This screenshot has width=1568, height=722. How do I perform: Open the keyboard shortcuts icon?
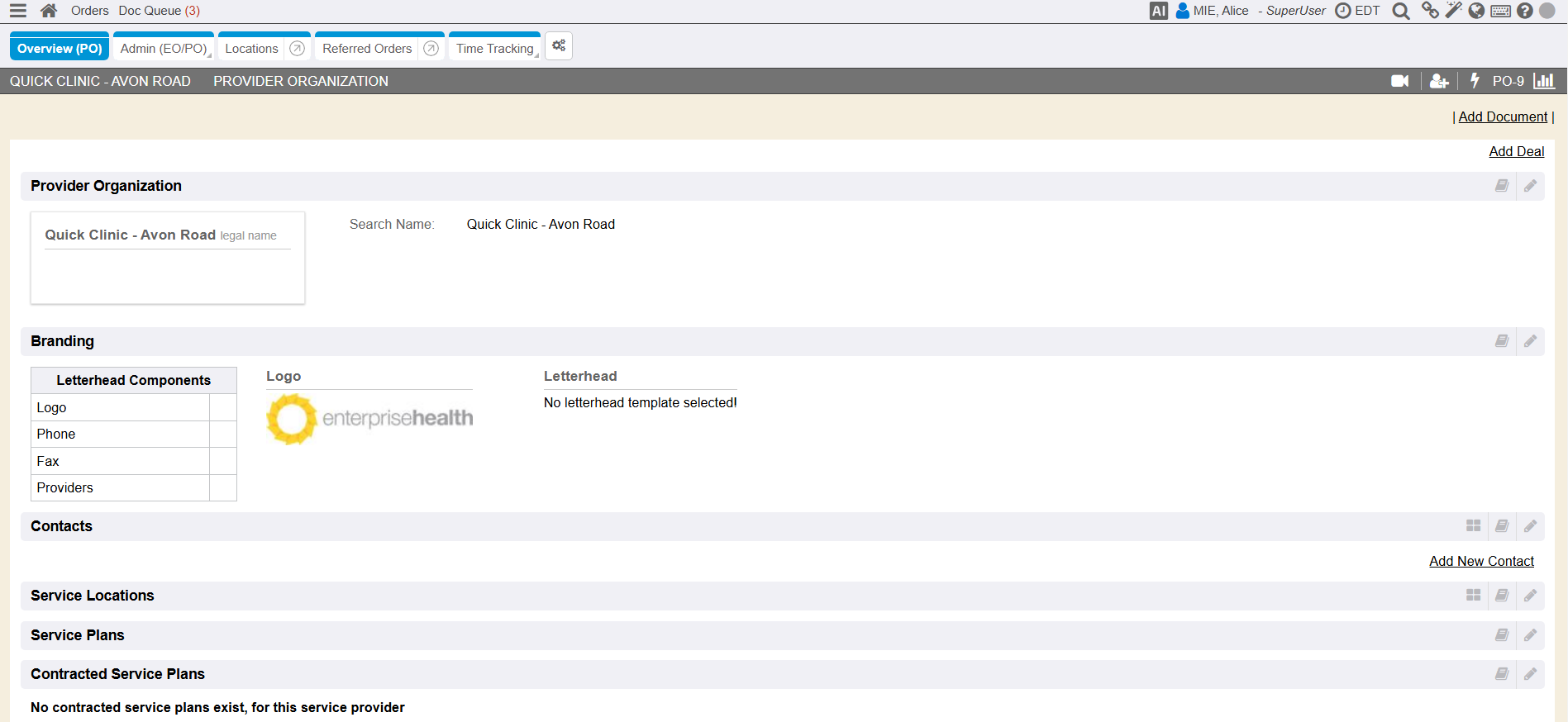click(1501, 11)
